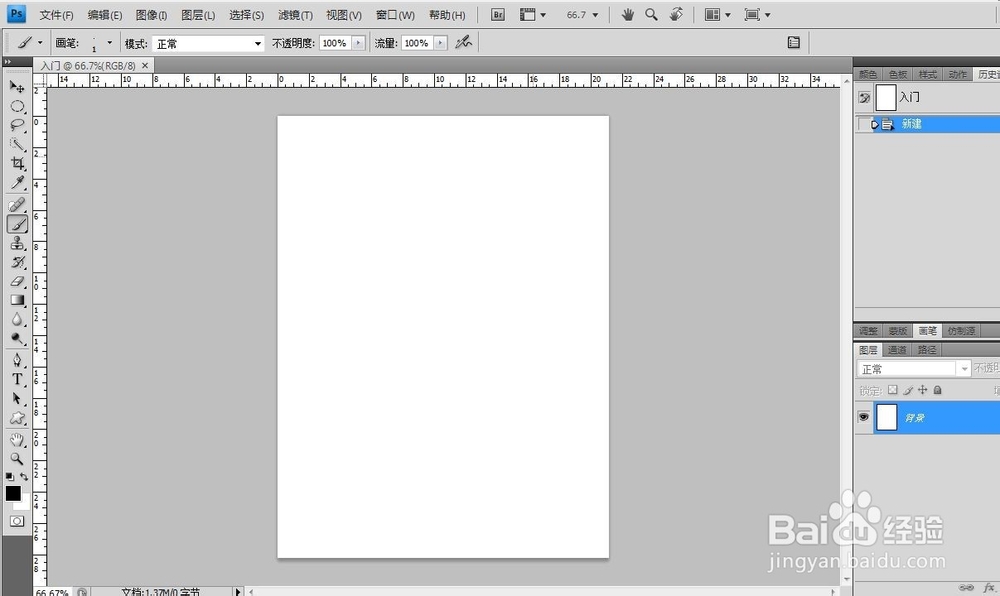This screenshot has height=596, width=1000.
Task: Toggle lock all
Action: point(938,389)
